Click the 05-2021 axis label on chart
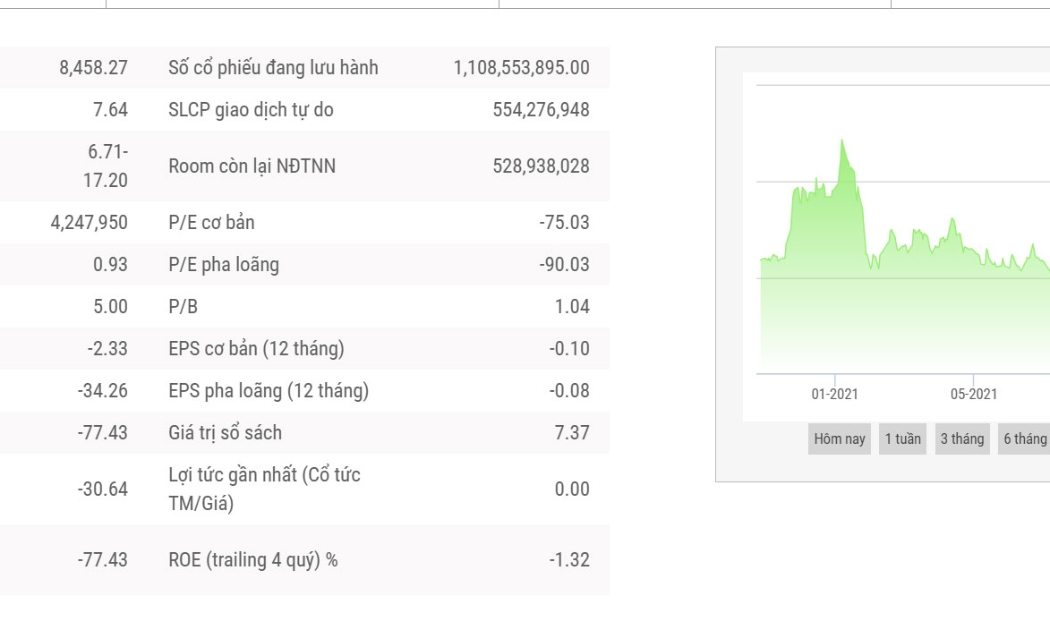This screenshot has width=1050, height=630. 974,394
